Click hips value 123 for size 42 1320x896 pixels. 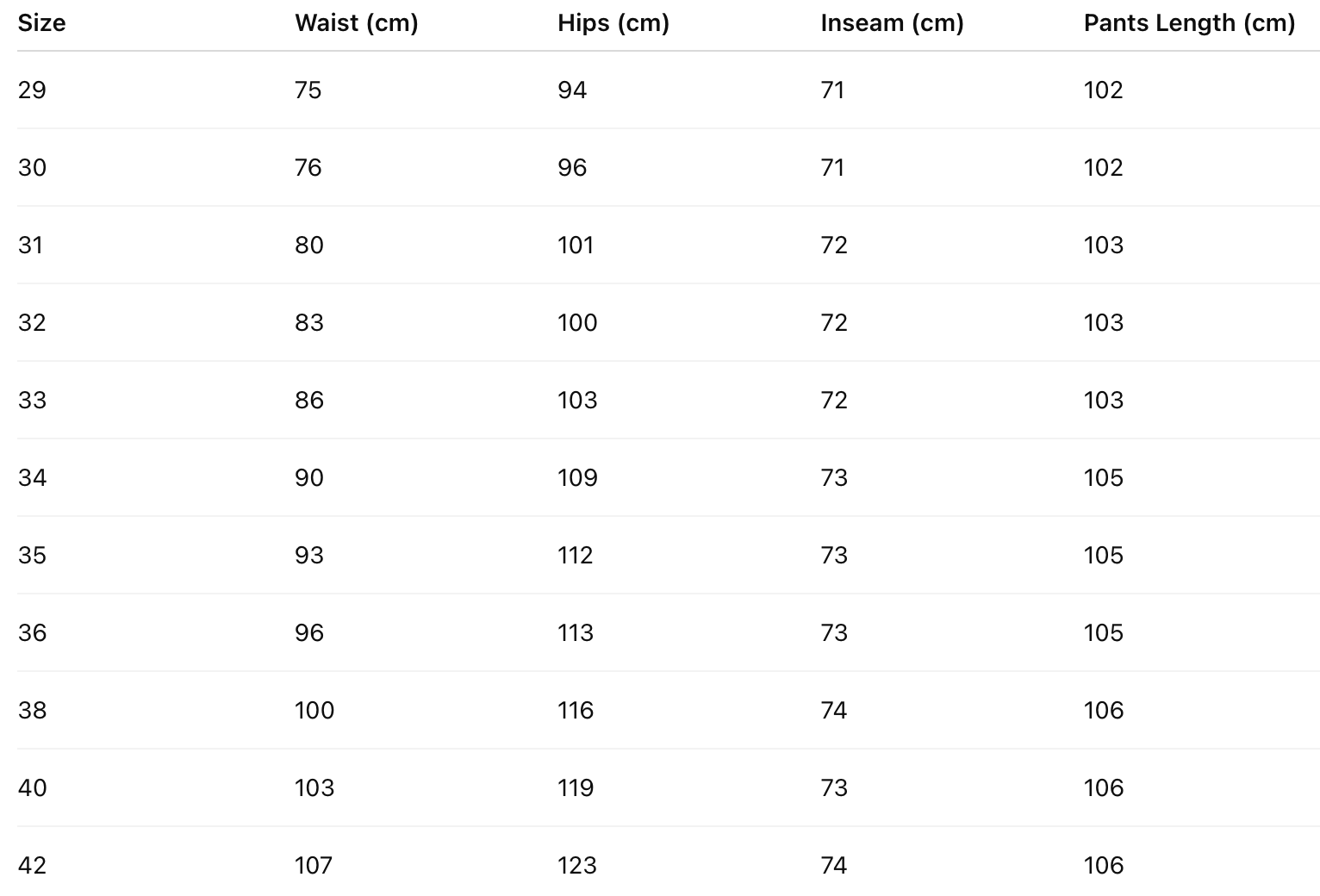click(x=576, y=866)
